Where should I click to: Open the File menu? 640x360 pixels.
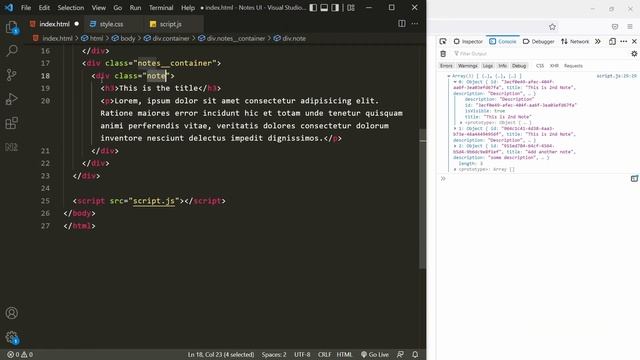pyautogui.click(x=26, y=8)
